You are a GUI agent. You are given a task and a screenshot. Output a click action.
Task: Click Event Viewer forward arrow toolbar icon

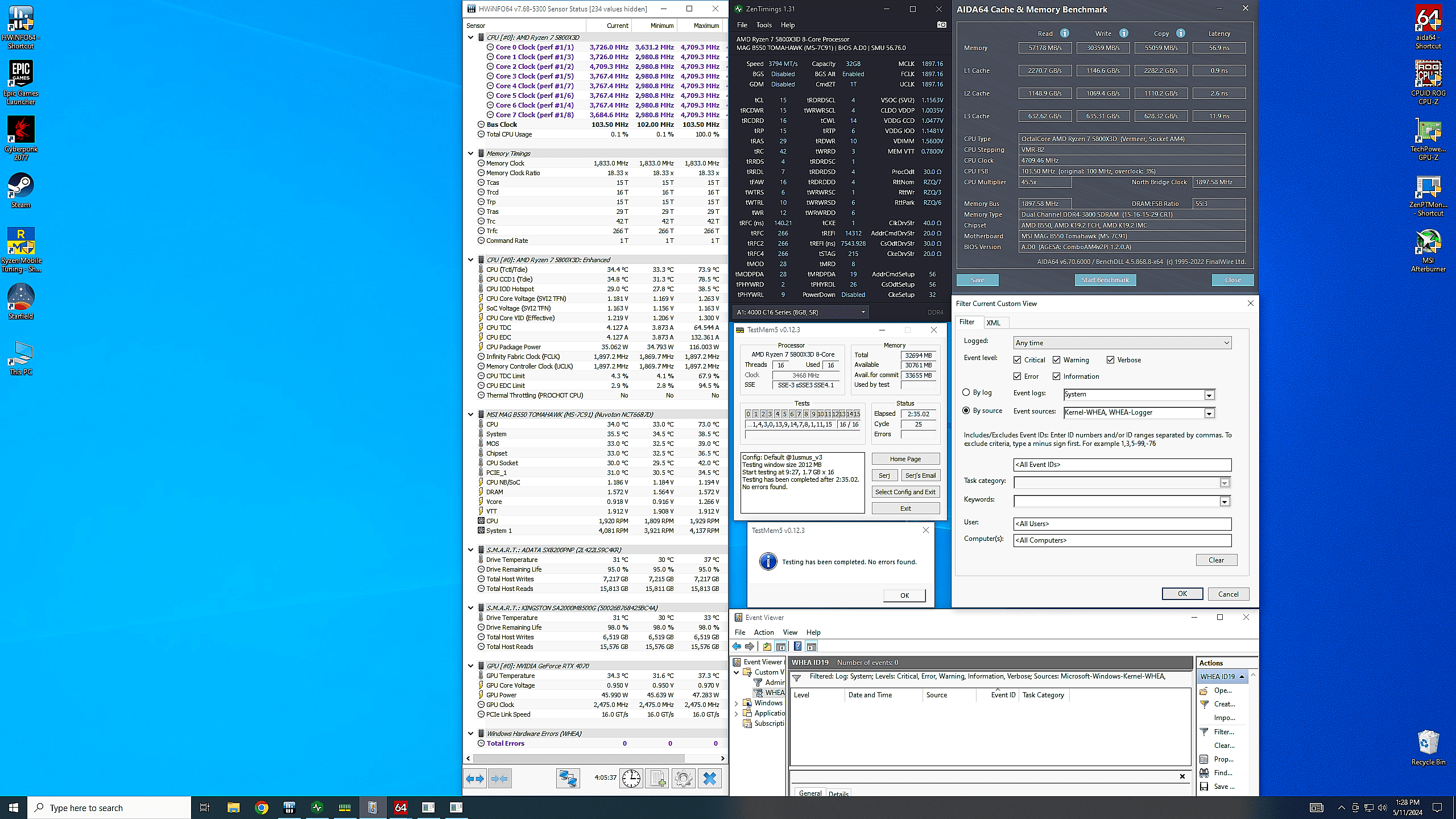coord(750,647)
